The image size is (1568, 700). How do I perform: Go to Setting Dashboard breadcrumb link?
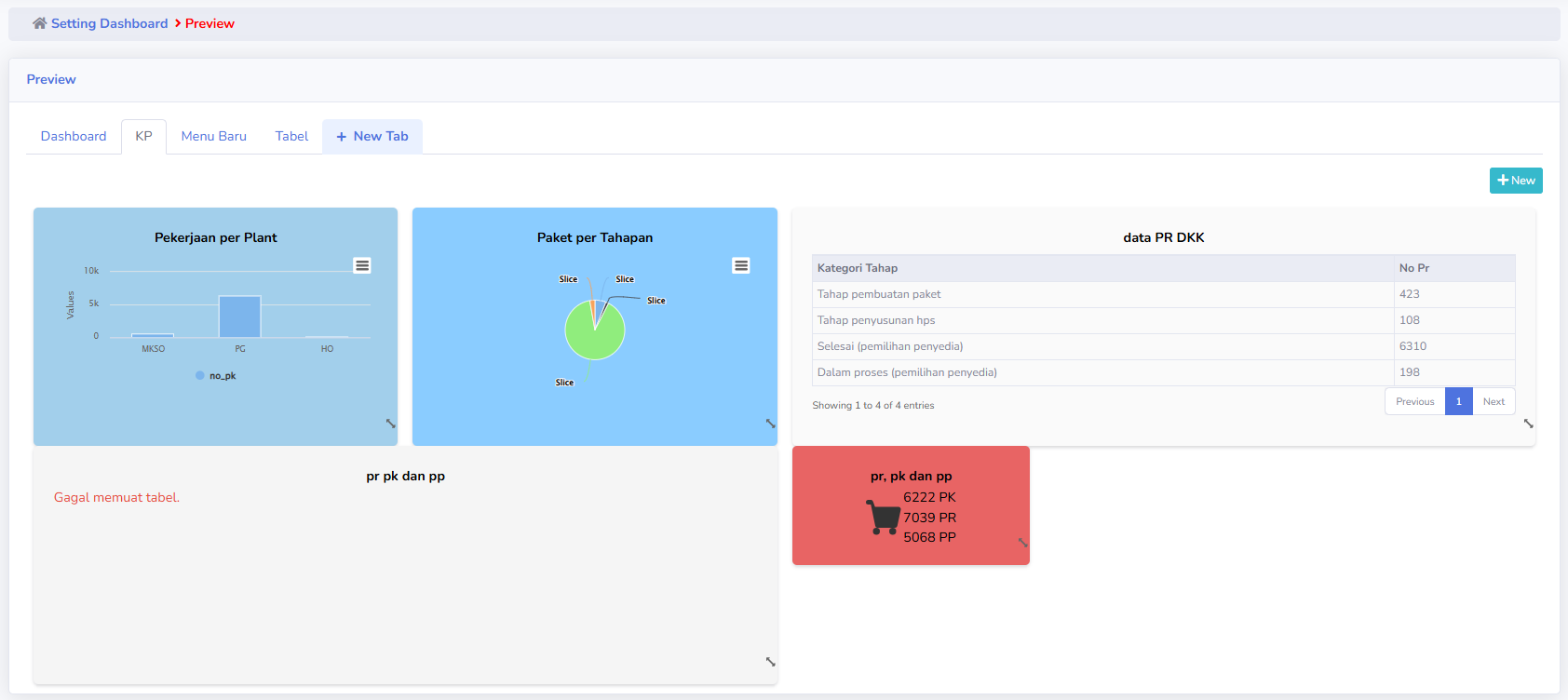pos(109,23)
